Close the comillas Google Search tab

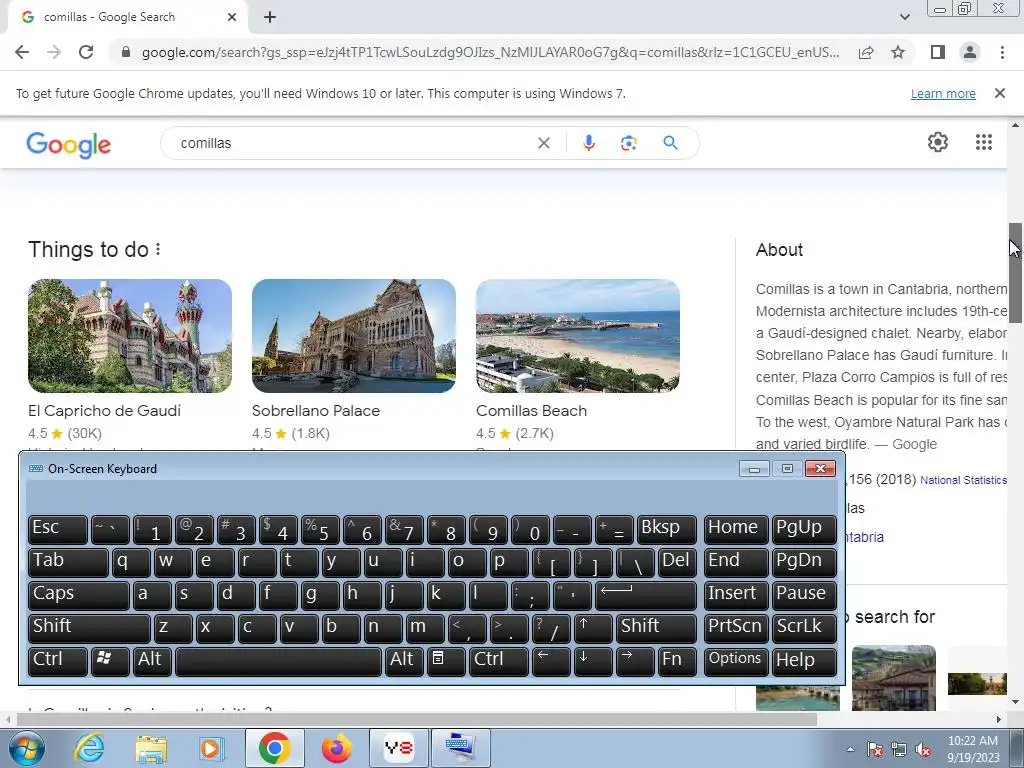click(232, 18)
